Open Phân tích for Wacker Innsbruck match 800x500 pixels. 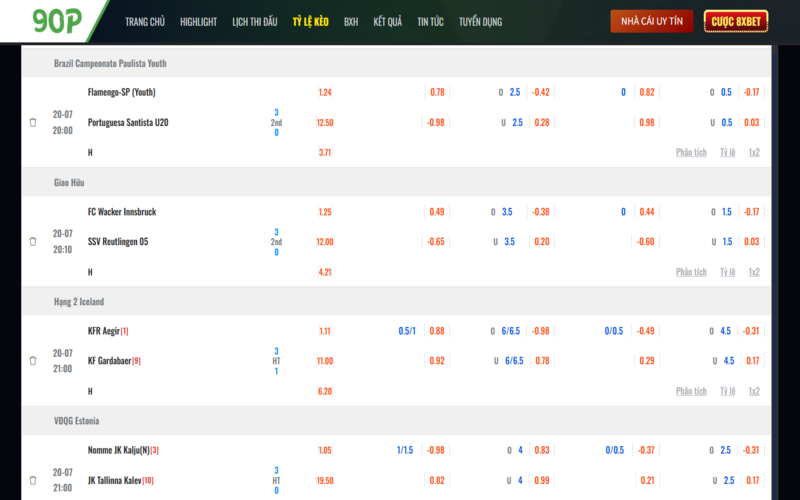[x=691, y=271]
